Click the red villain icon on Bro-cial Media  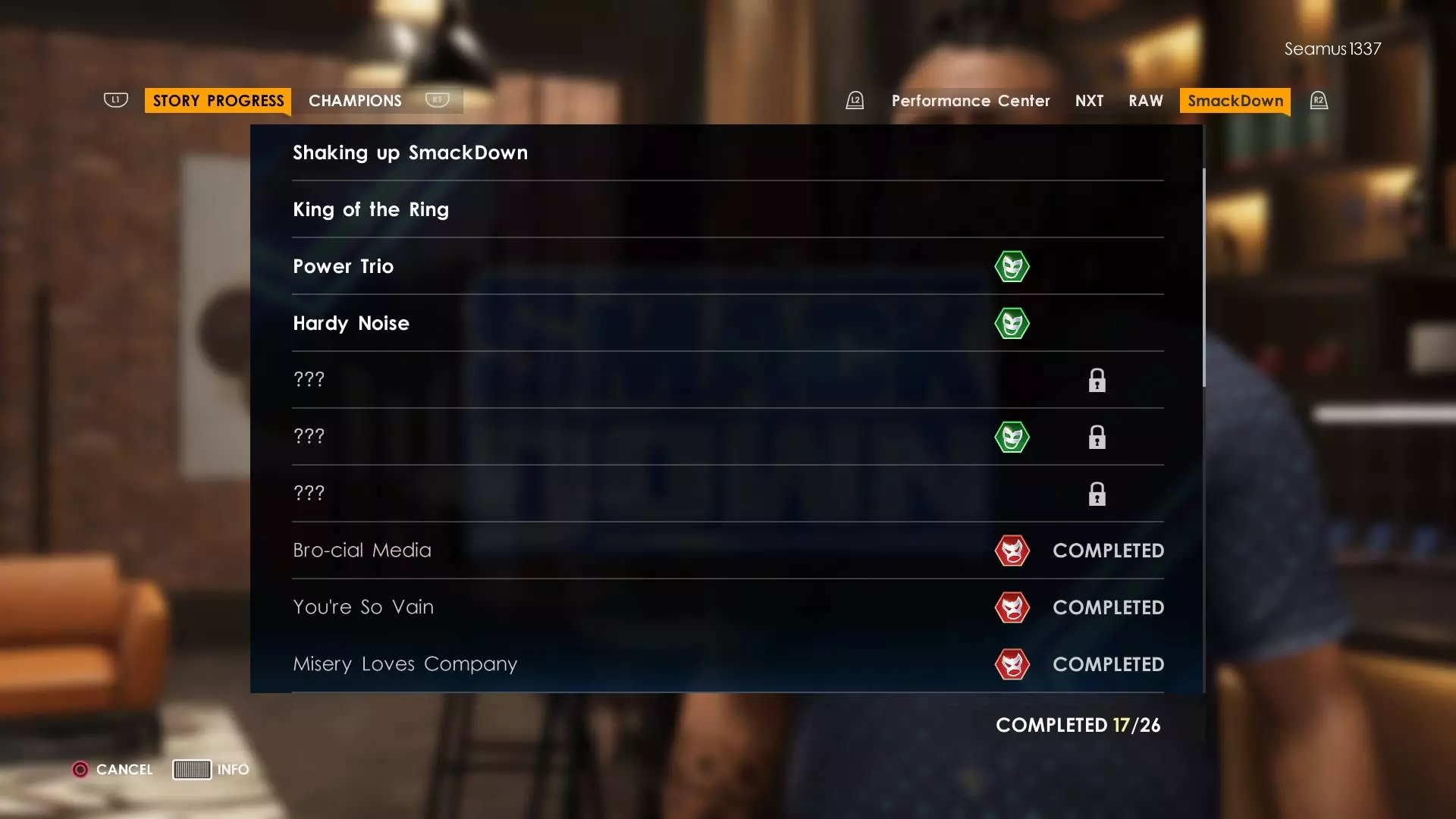(x=1012, y=550)
